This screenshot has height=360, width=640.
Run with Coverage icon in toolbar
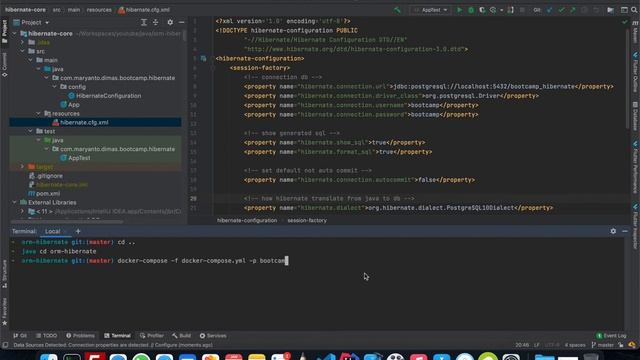tap(482, 10)
